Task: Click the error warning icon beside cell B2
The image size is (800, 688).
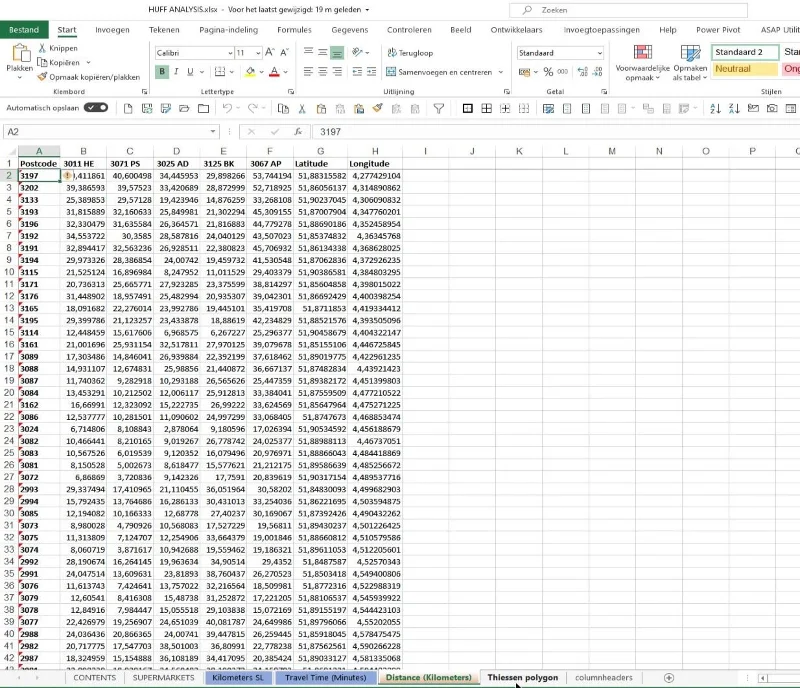Action: [x=67, y=176]
